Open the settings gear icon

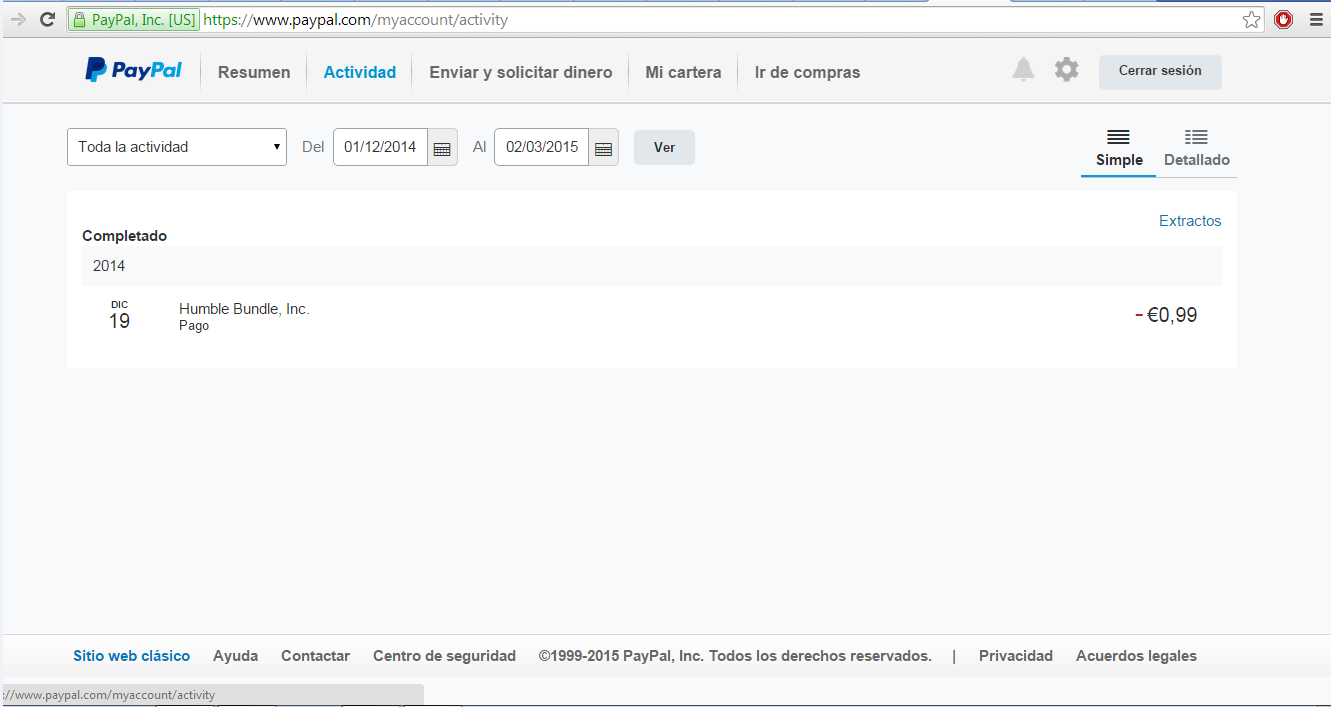(1067, 70)
